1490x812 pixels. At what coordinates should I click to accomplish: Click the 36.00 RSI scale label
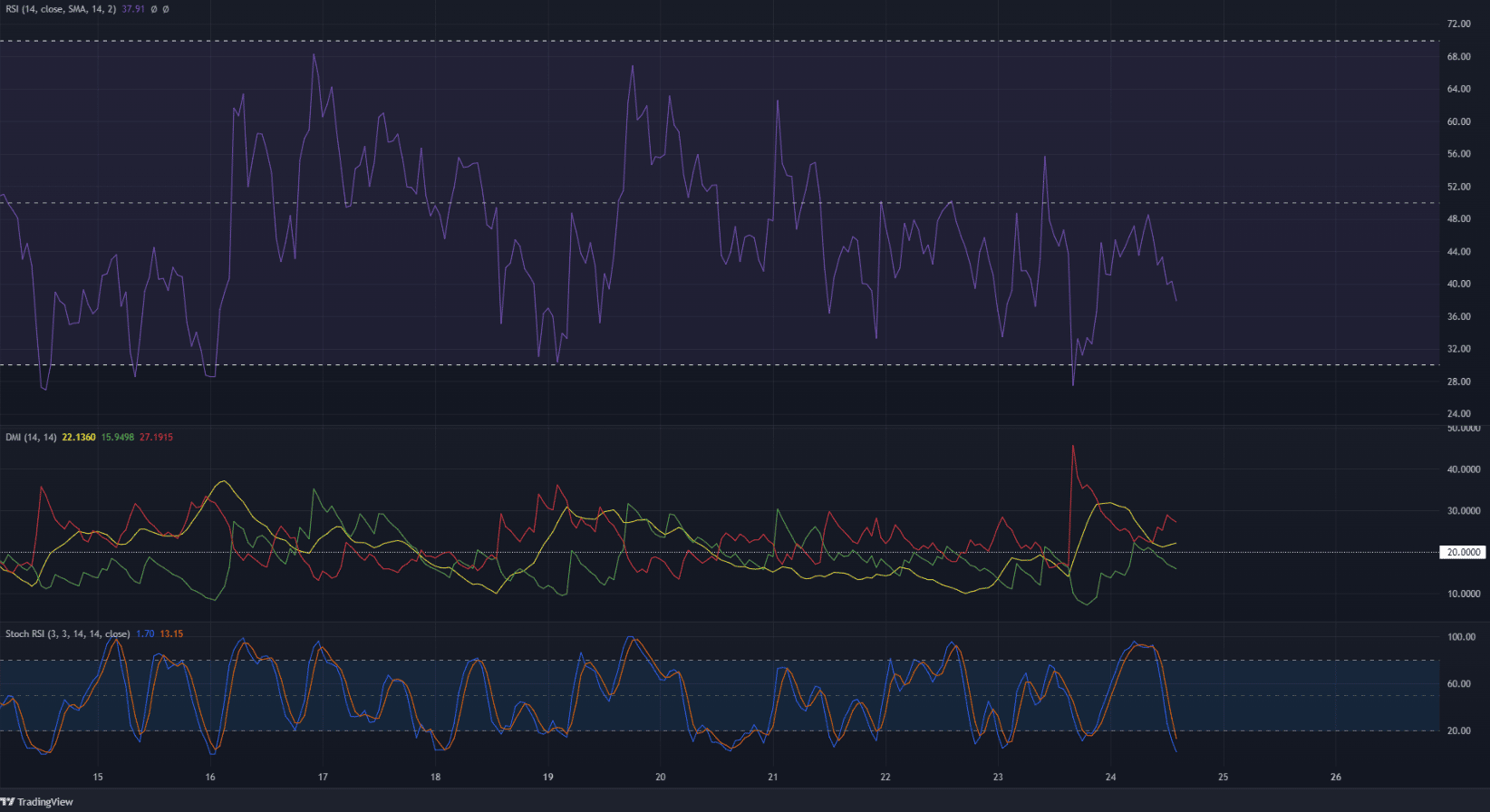(x=1458, y=316)
